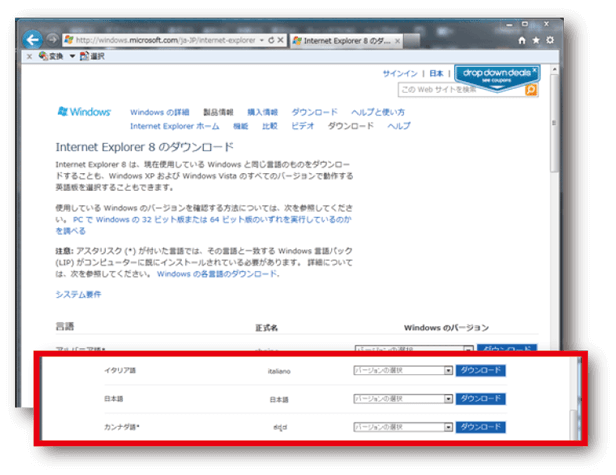Click the 日本 region link
The height and width of the screenshot is (475, 616).
click(436, 73)
